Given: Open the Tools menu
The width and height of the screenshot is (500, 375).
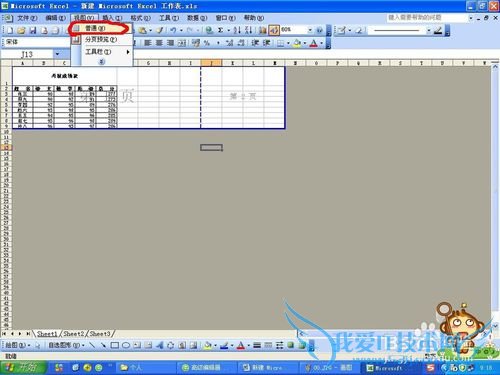Looking at the screenshot, I should [168, 18].
